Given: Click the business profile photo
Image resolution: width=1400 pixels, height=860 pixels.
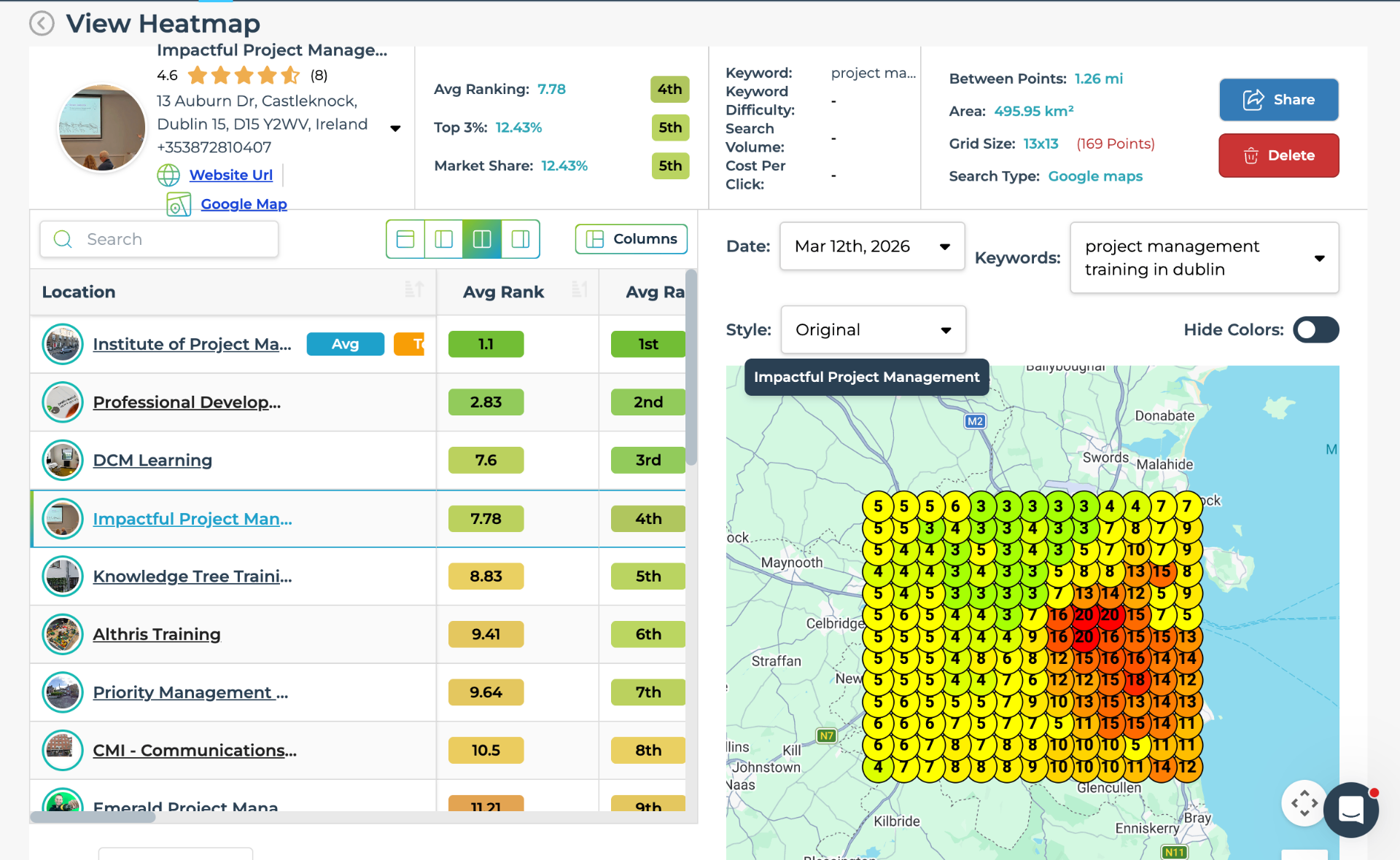Looking at the screenshot, I should coord(102,128).
